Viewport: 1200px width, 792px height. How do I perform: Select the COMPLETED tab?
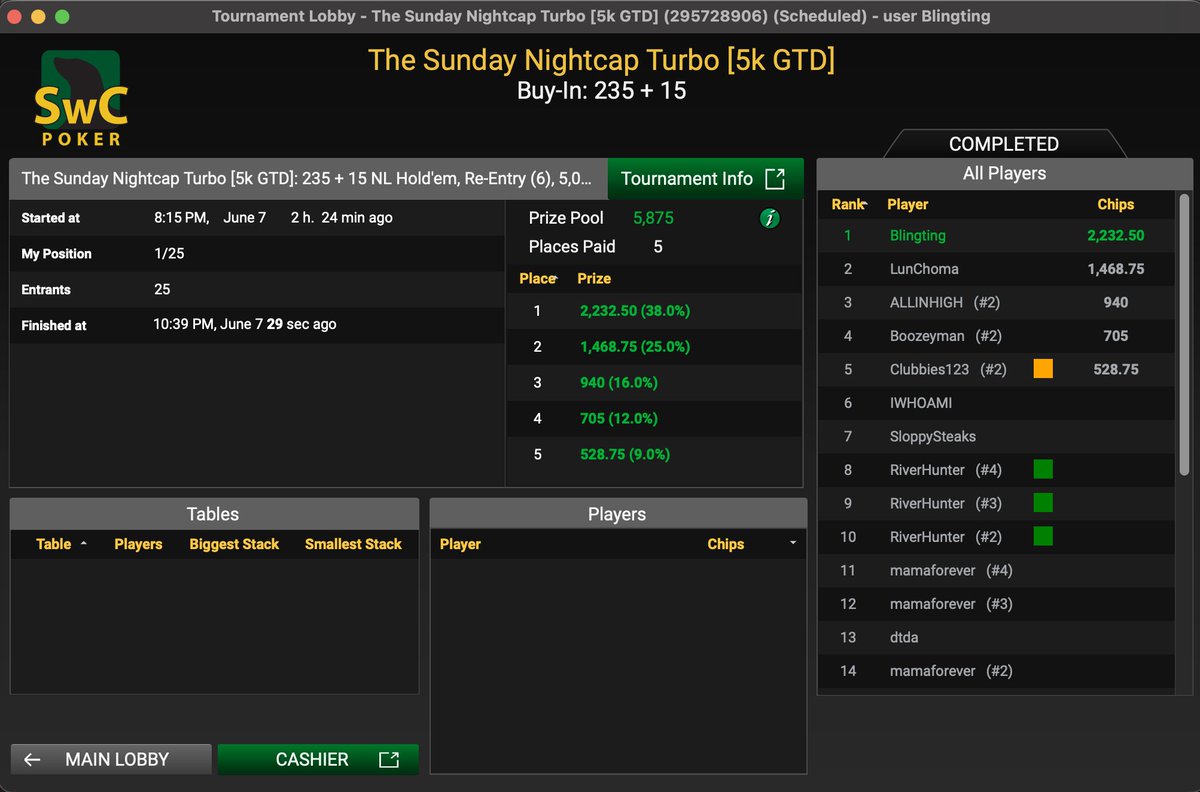(1004, 144)
